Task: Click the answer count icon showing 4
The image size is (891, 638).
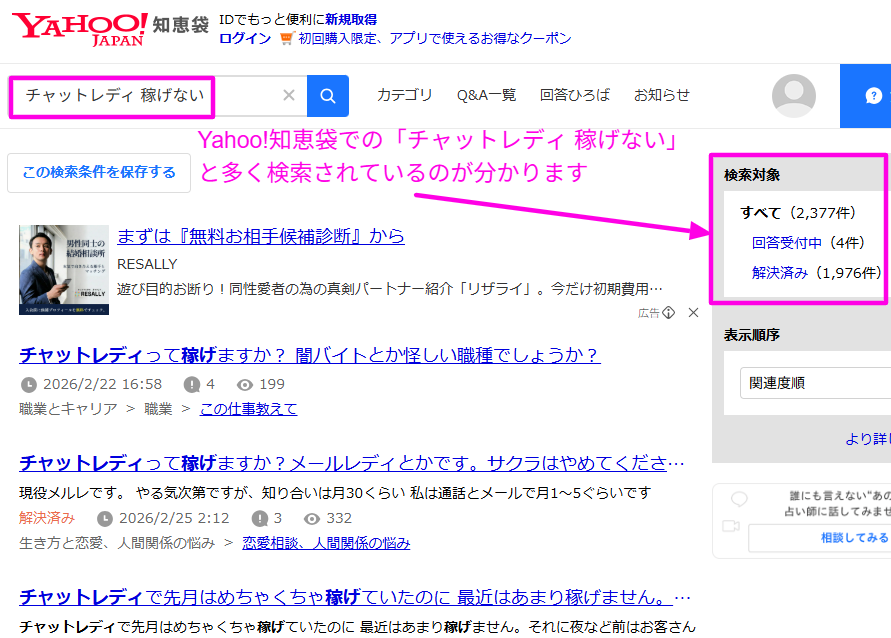Action: tap(191, 385)
